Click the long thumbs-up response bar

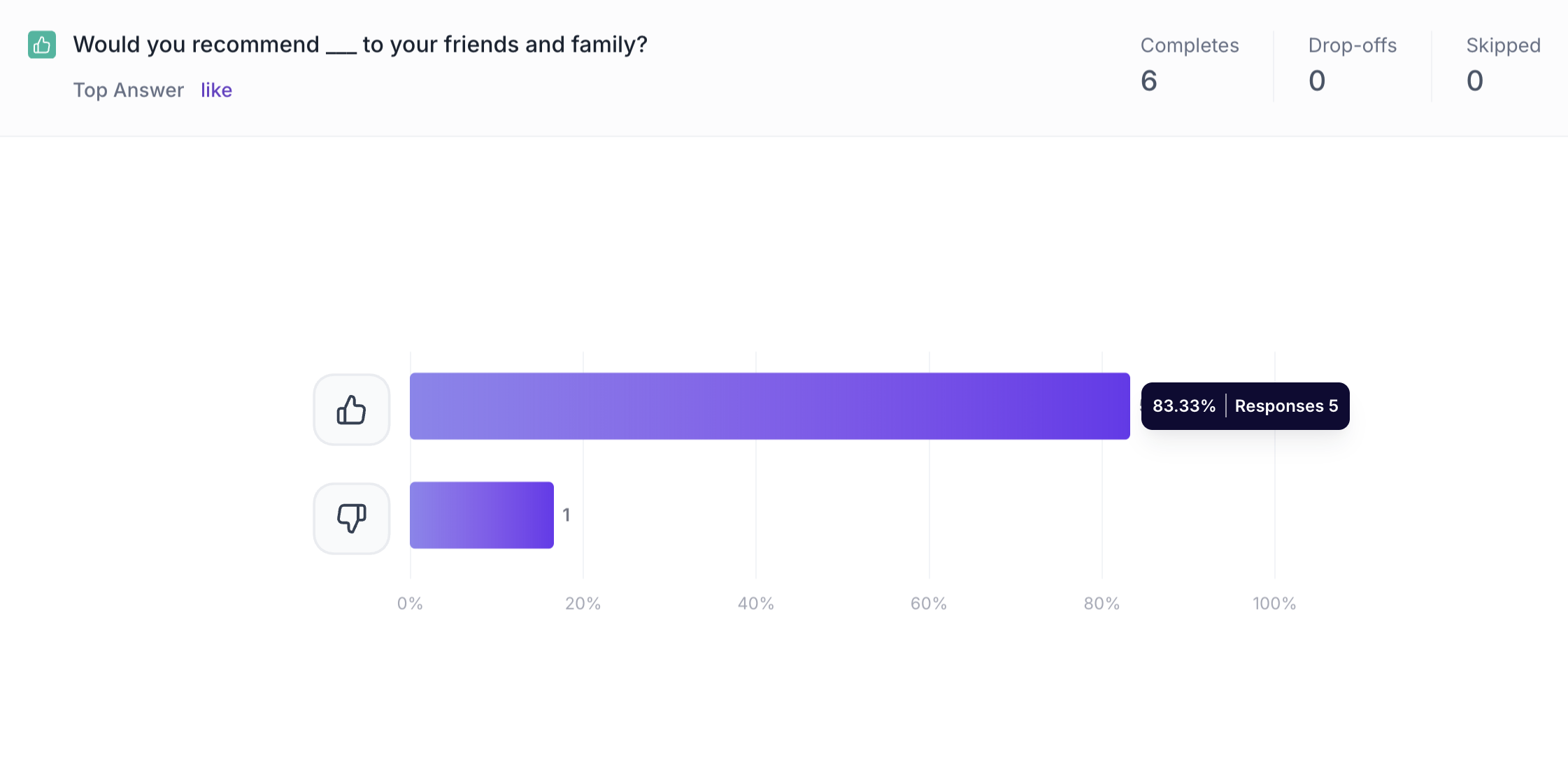769,406
